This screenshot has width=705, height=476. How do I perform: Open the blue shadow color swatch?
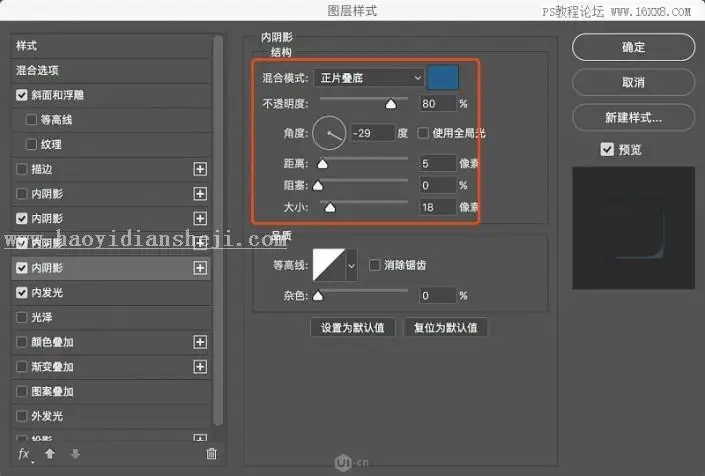[x=443, y=77]
